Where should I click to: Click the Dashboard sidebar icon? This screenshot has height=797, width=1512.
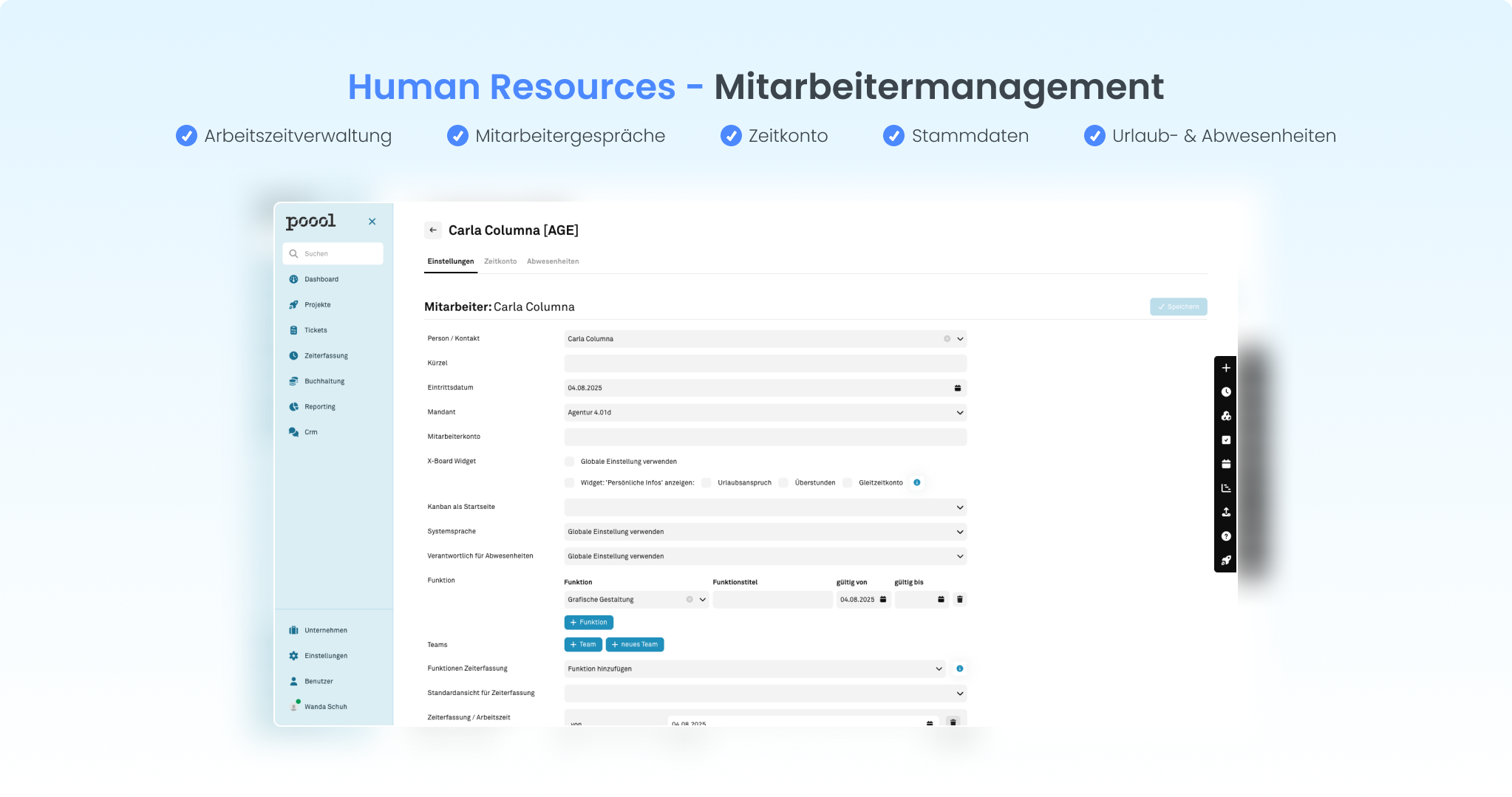click(293, 279)
